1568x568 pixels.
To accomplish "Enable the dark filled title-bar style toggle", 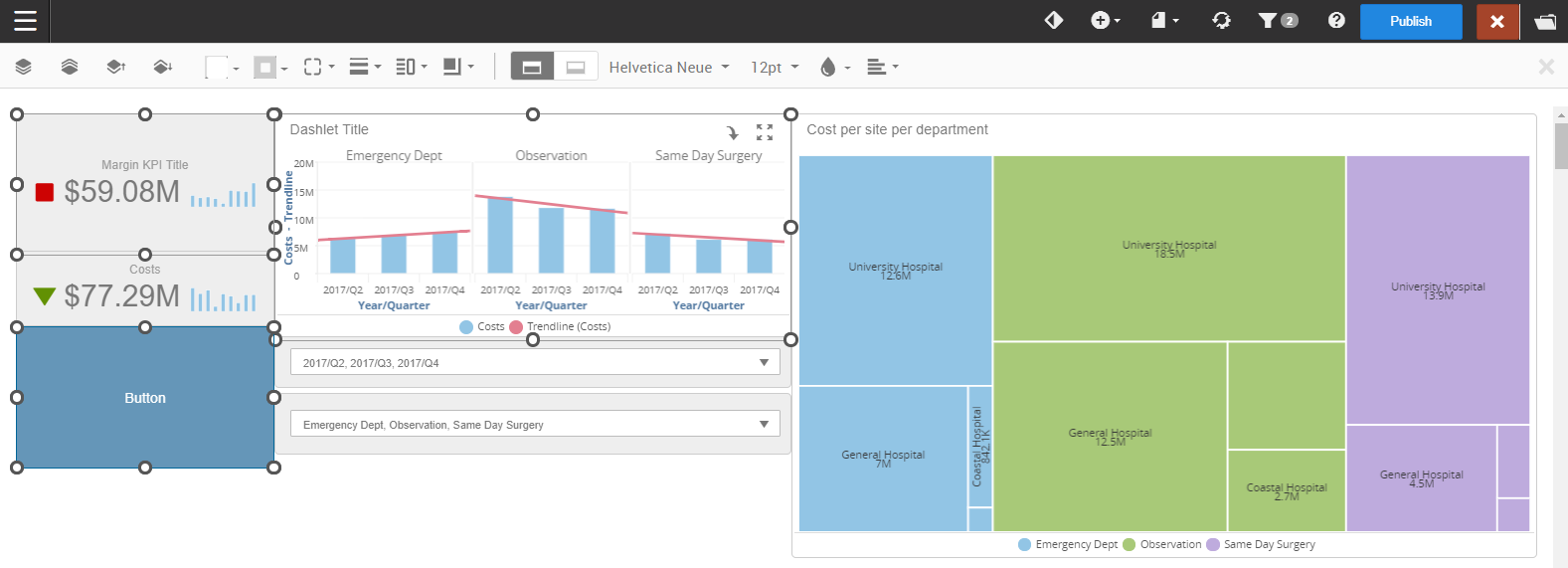I will click(532, 67).
